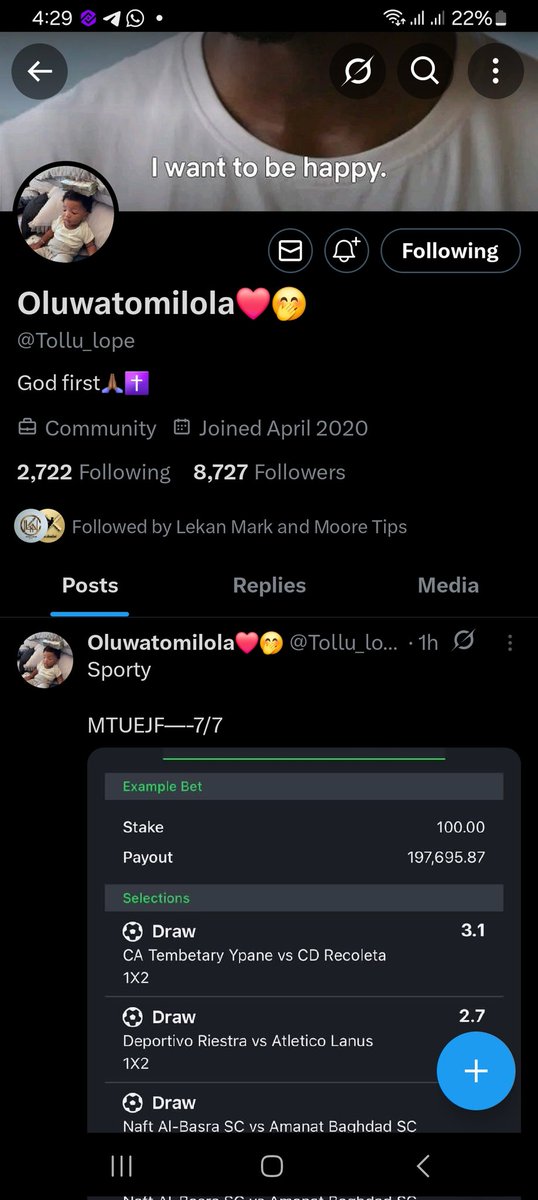This screenshot has height=1200, width=538.
Task: Open the small avatar beside the post
Action: [45, 660]
